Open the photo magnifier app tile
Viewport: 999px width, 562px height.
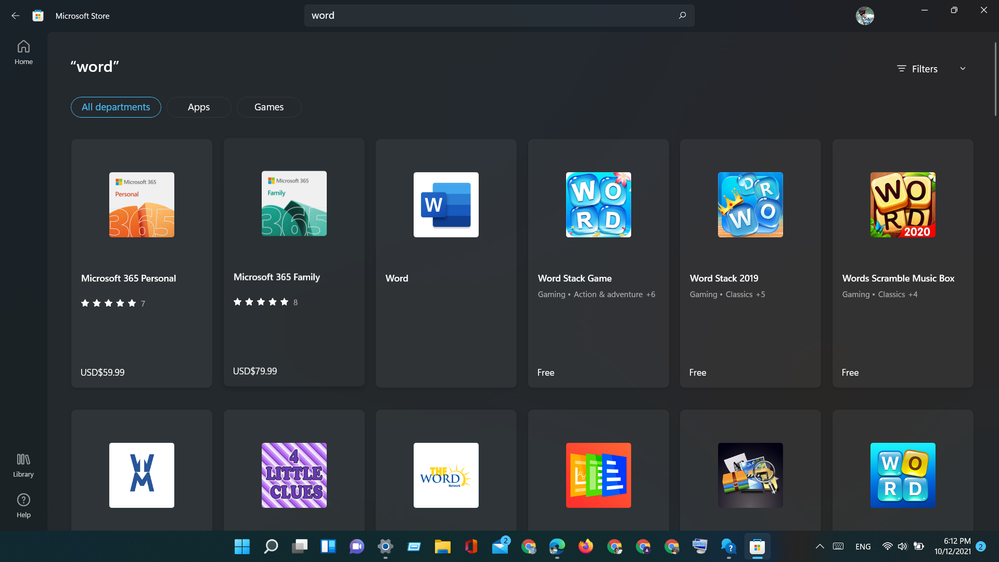pyautogui.click(x=751, y=475)
